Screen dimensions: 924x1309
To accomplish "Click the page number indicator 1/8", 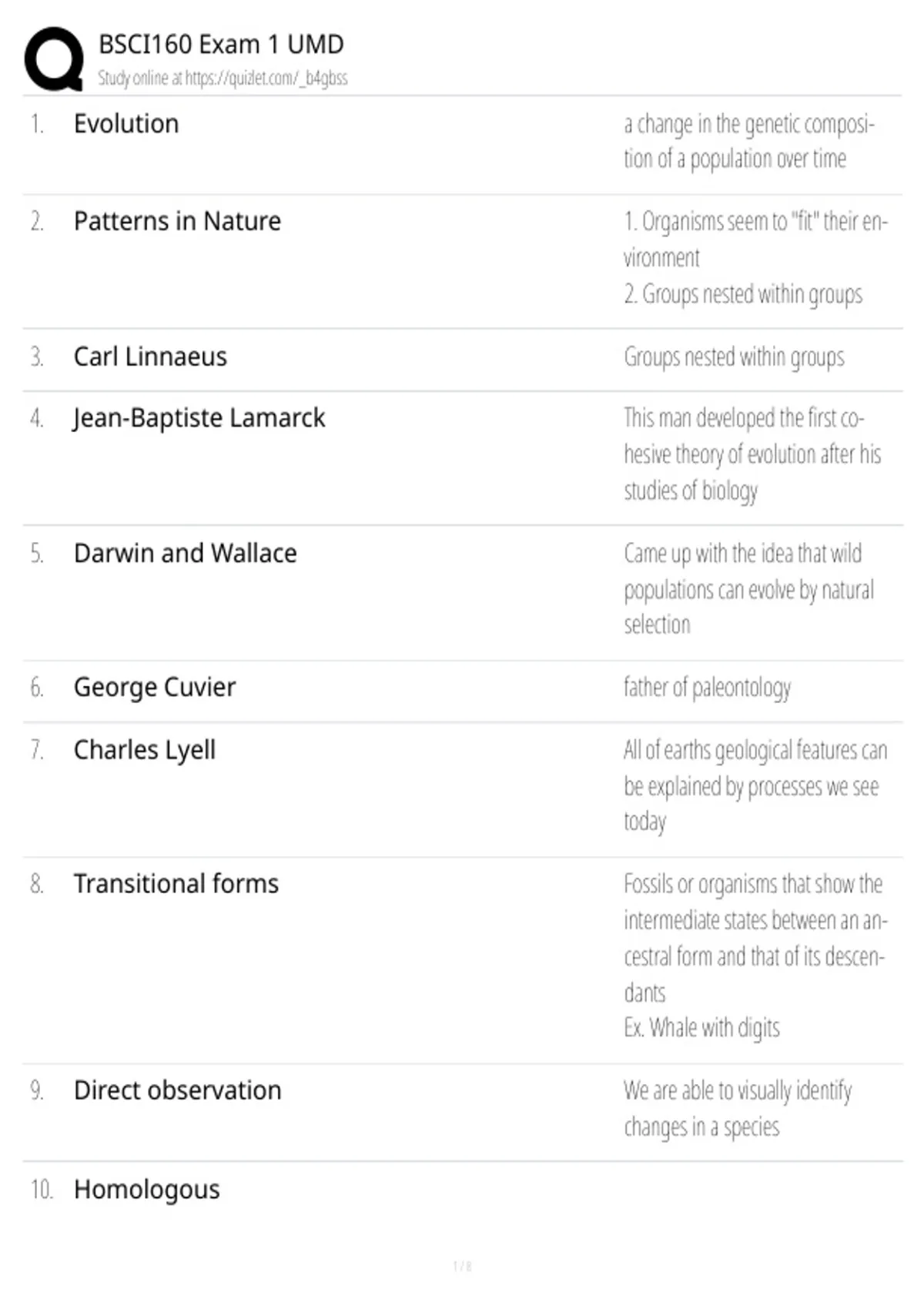I will [462, 1266].
